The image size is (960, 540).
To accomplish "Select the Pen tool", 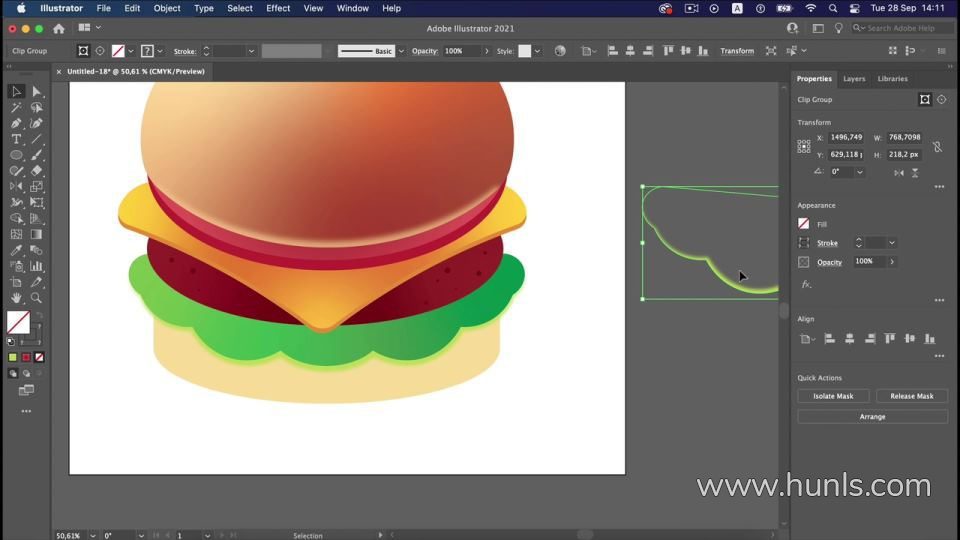I will coord(16,123).
